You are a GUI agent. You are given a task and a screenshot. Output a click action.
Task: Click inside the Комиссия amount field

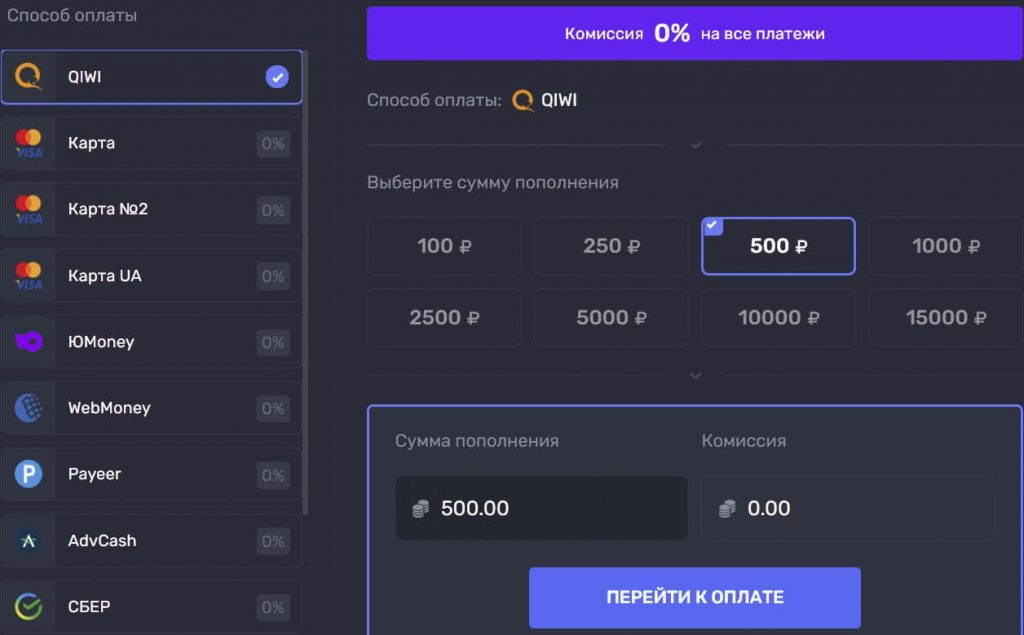click(848, 508)
